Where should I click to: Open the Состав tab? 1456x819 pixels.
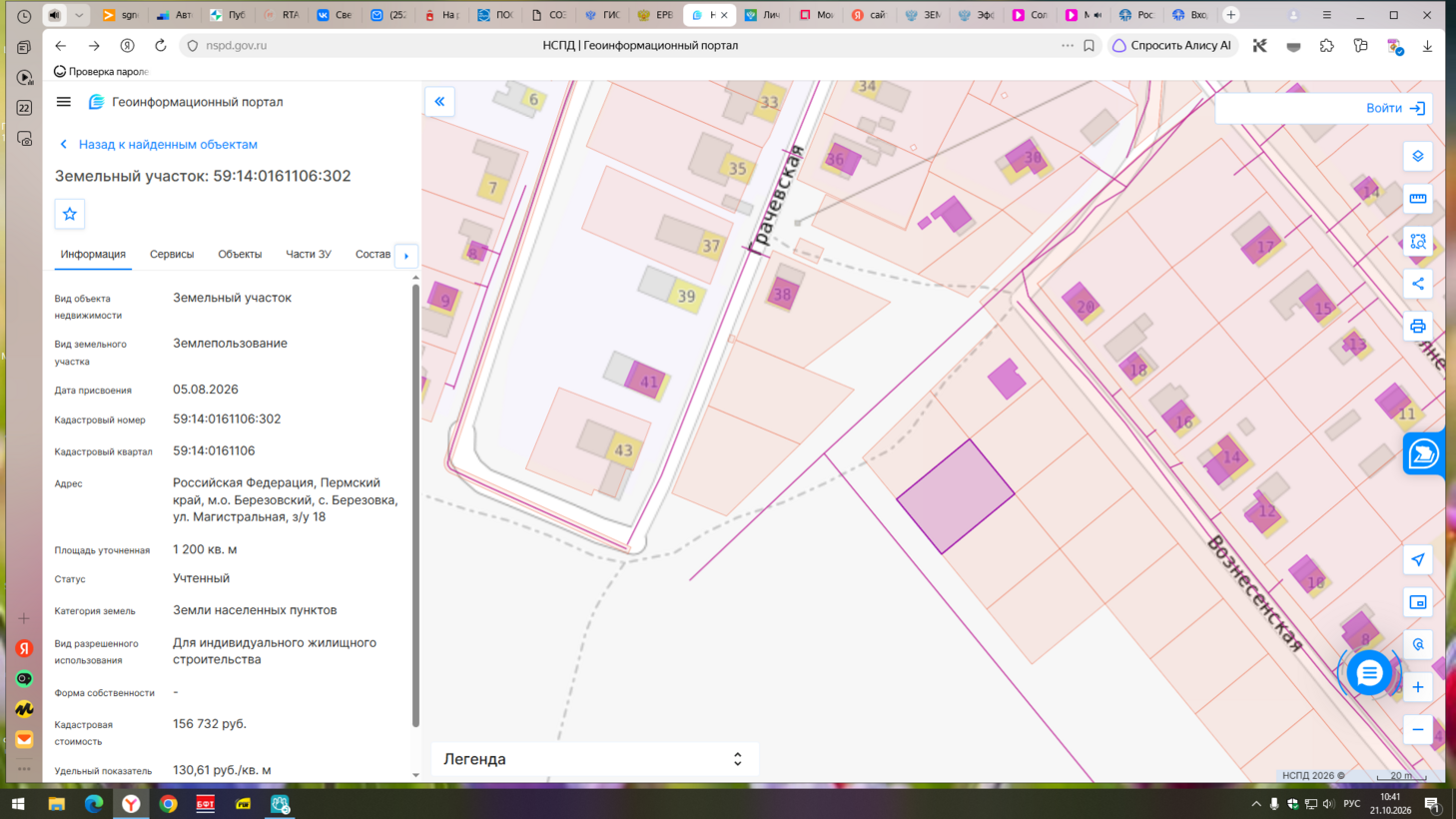point(372,255)
